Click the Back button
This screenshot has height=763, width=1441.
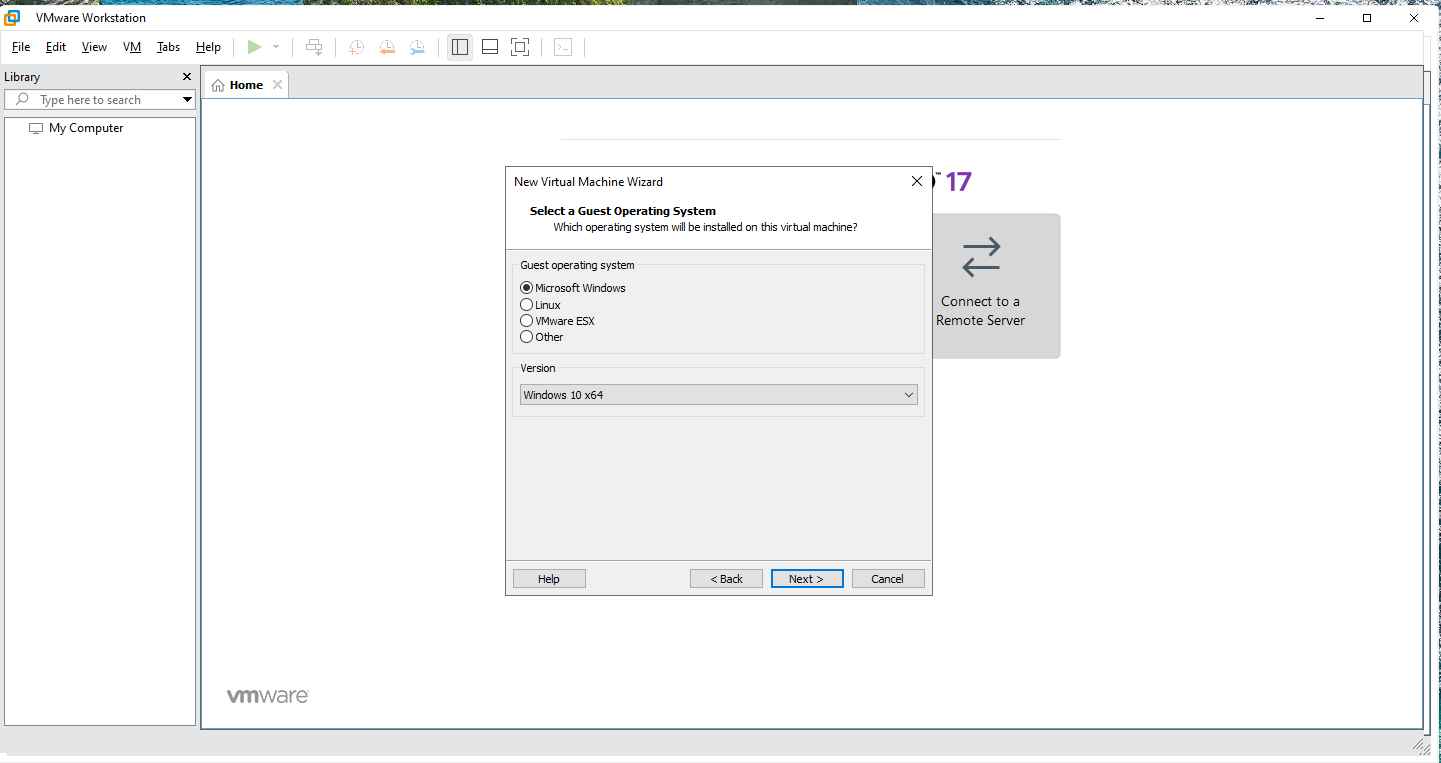726,579
